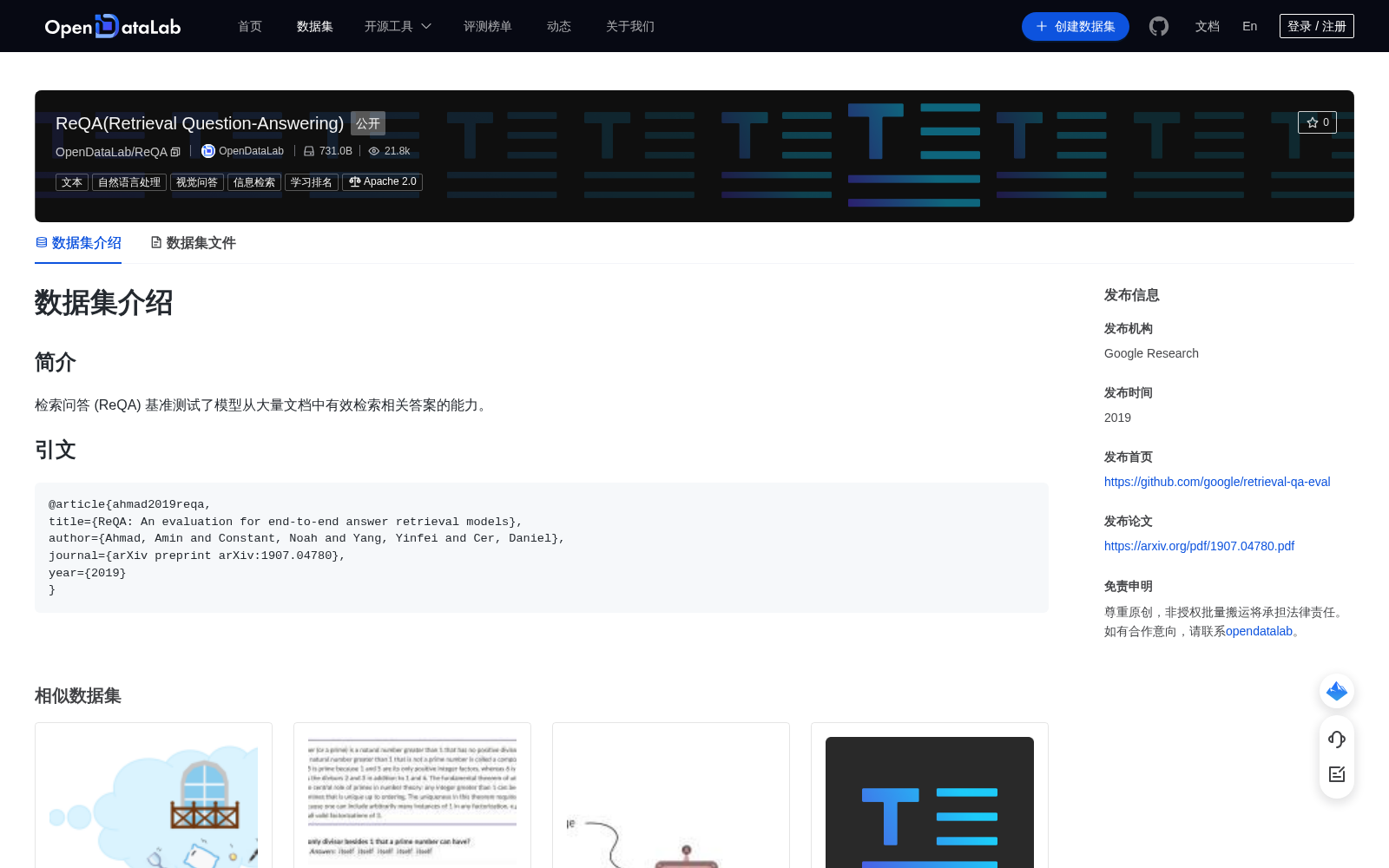Image resolution: width=1389 pixels, height=868 pixels.
Task: Click the 文本 tag
Action: pos(72,182)
